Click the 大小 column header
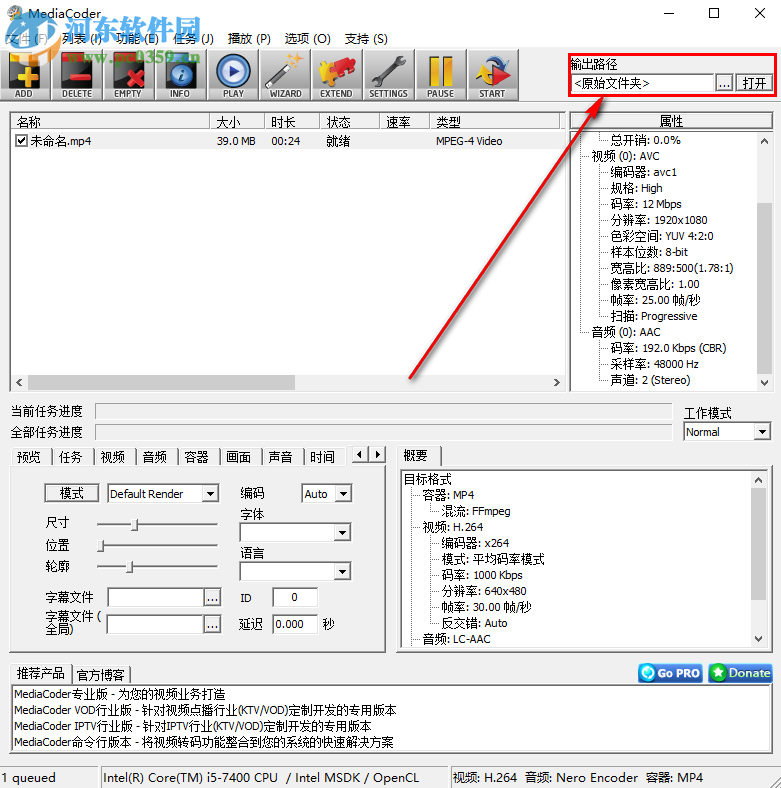Image resolution: width=781 pixels, height=788 pixels. point(237,121)
